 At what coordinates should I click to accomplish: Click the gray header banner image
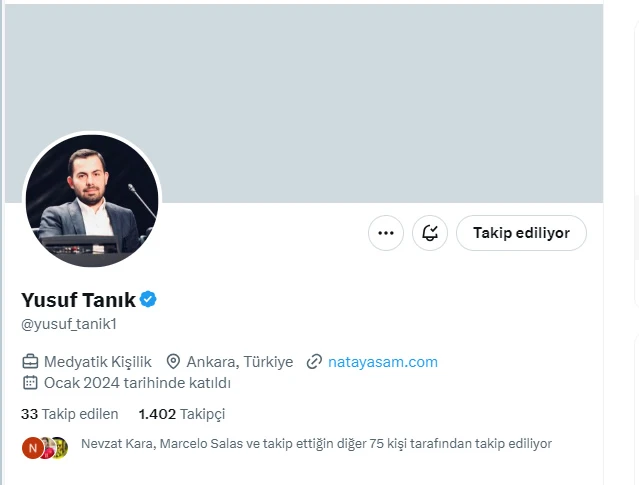(x=304, y=102)
